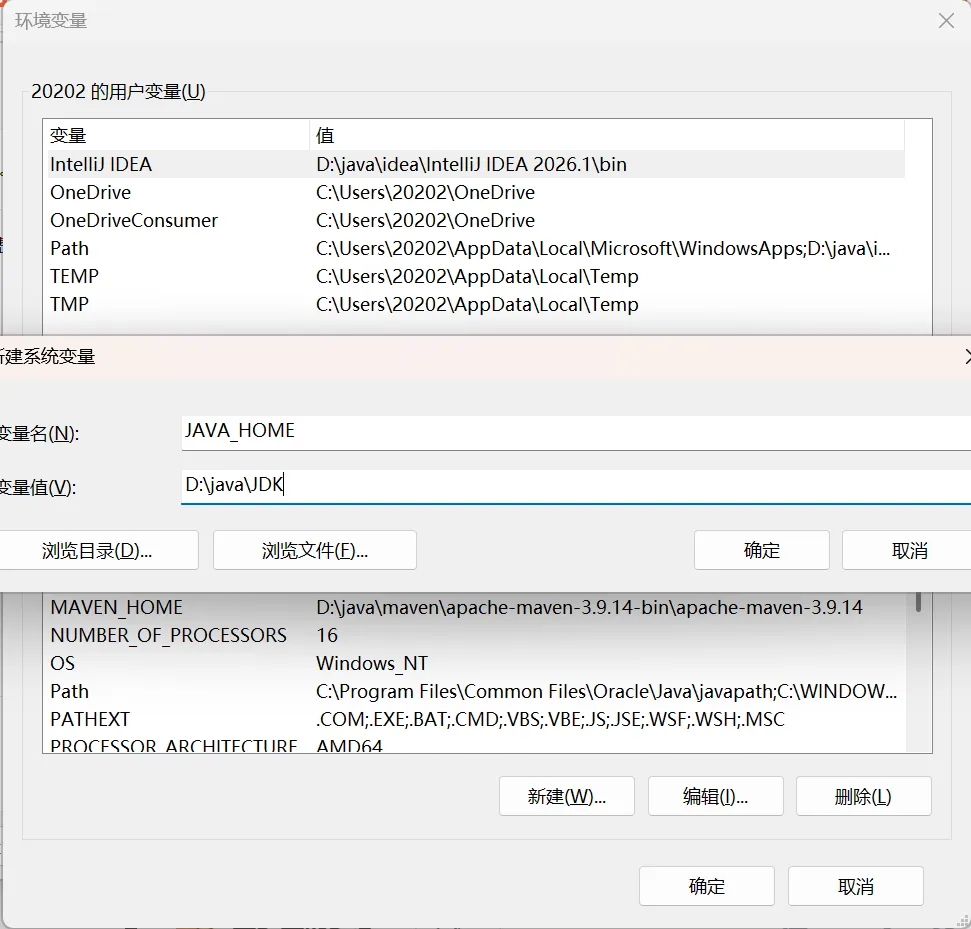Click the Windows_NT value cell
This screenshot has width=971, height=929.
point(372,663)
